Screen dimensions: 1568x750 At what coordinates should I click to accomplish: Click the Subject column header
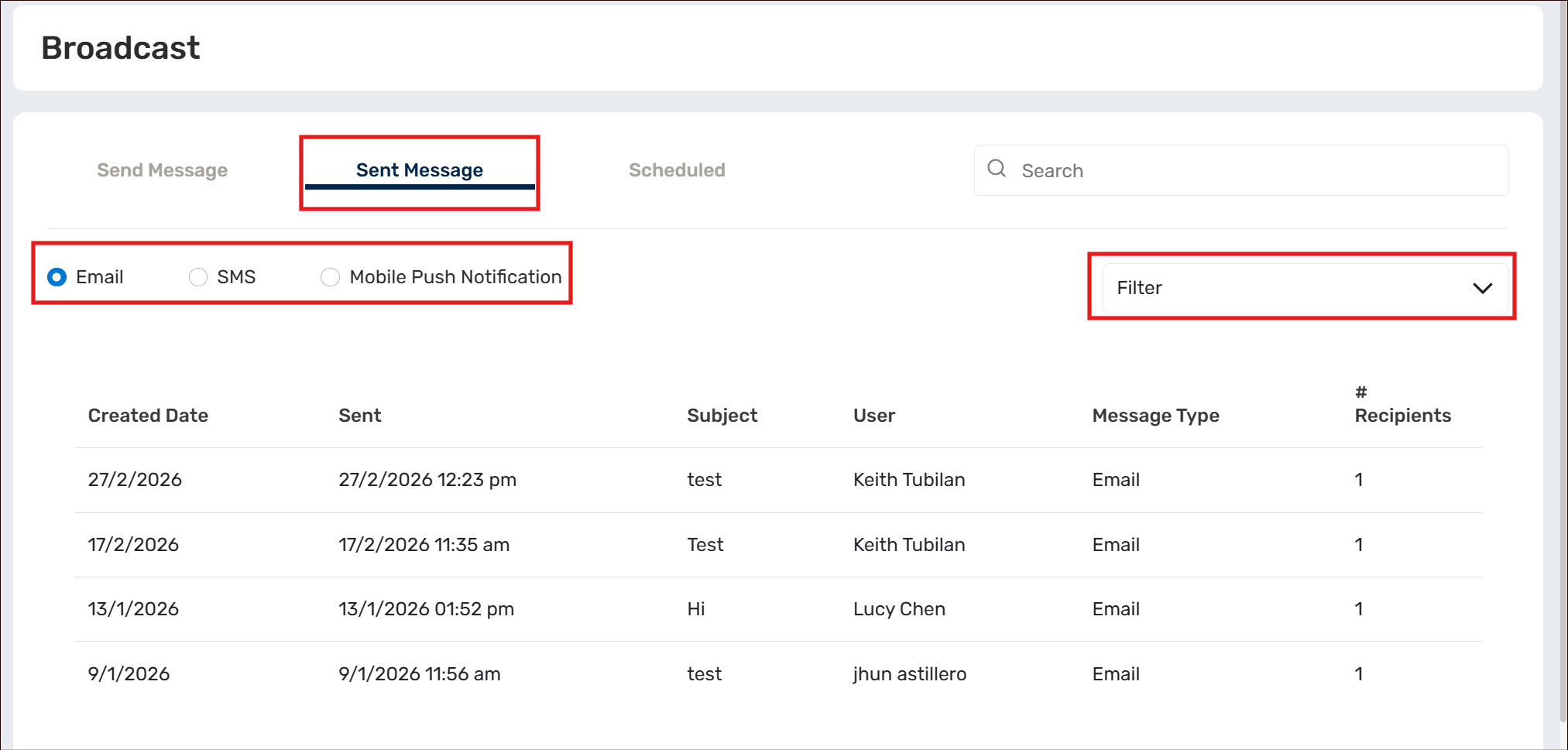722,416
